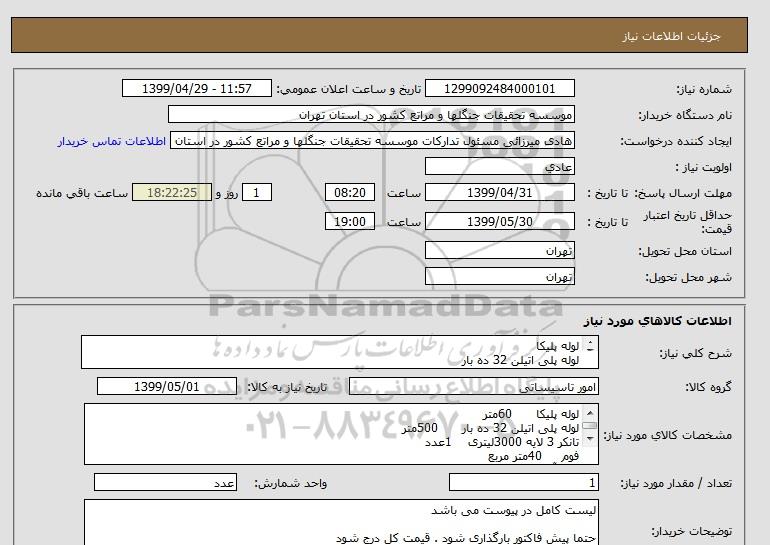Click the remaining time counter 18:22:25
Image resolution: width=770 pixels, height=545 pixels.
click(172, 193)
